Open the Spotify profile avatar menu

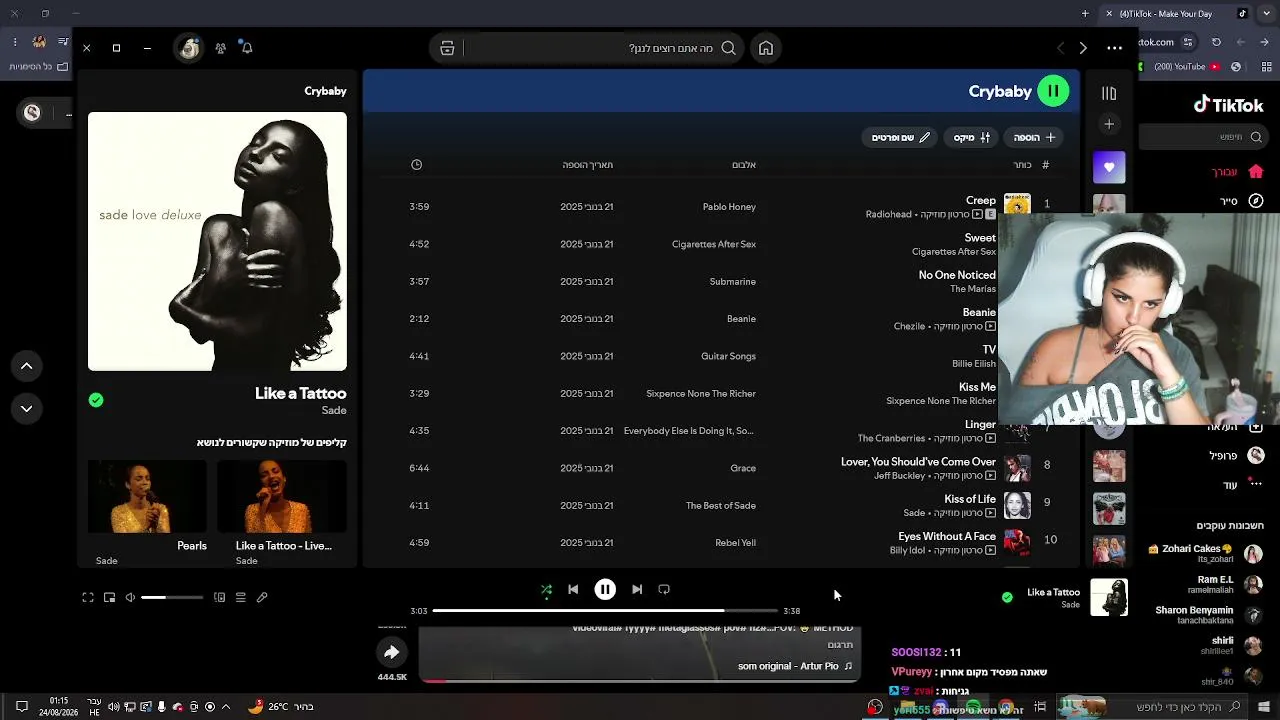(x=189, y=48)
